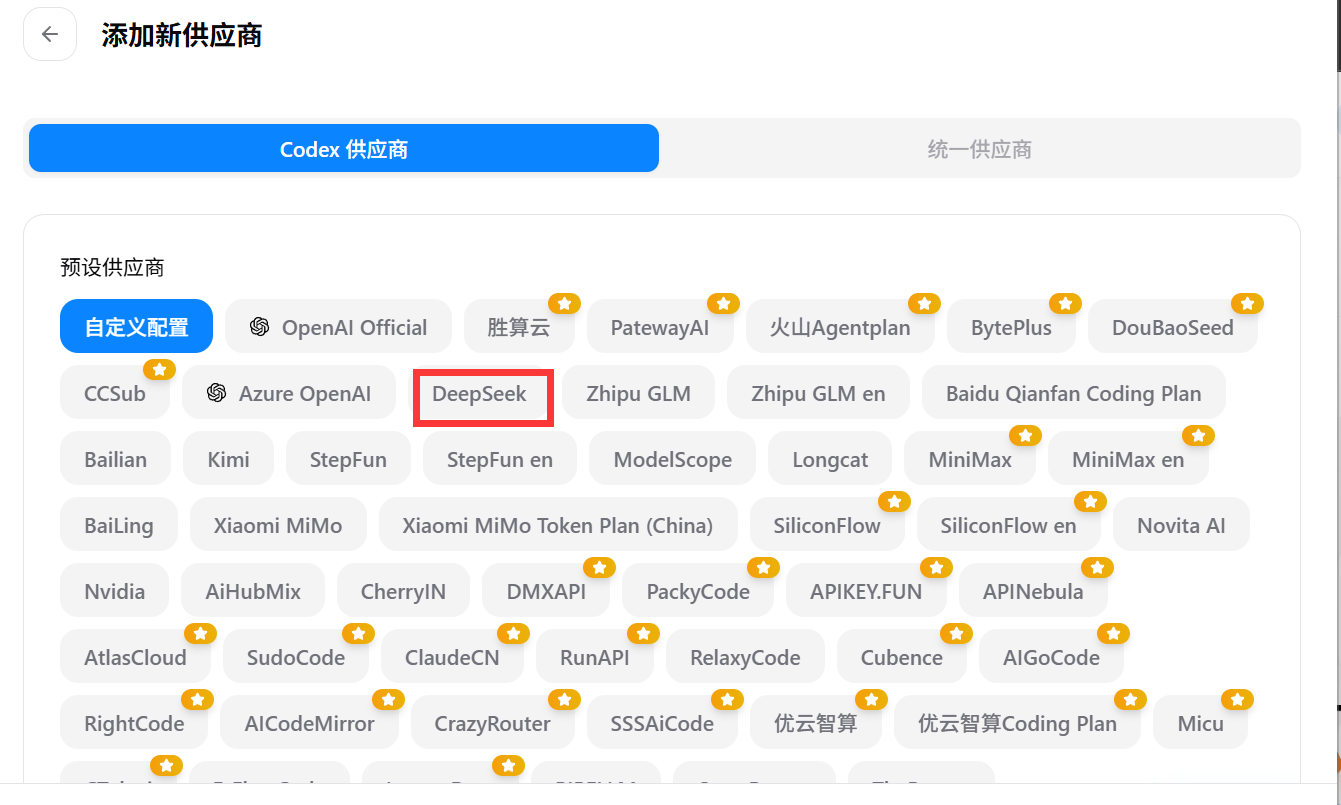Click star badge on Cubence
Image resolution: width=1341 pixels, height=805 pixels.
coord(956,633)
